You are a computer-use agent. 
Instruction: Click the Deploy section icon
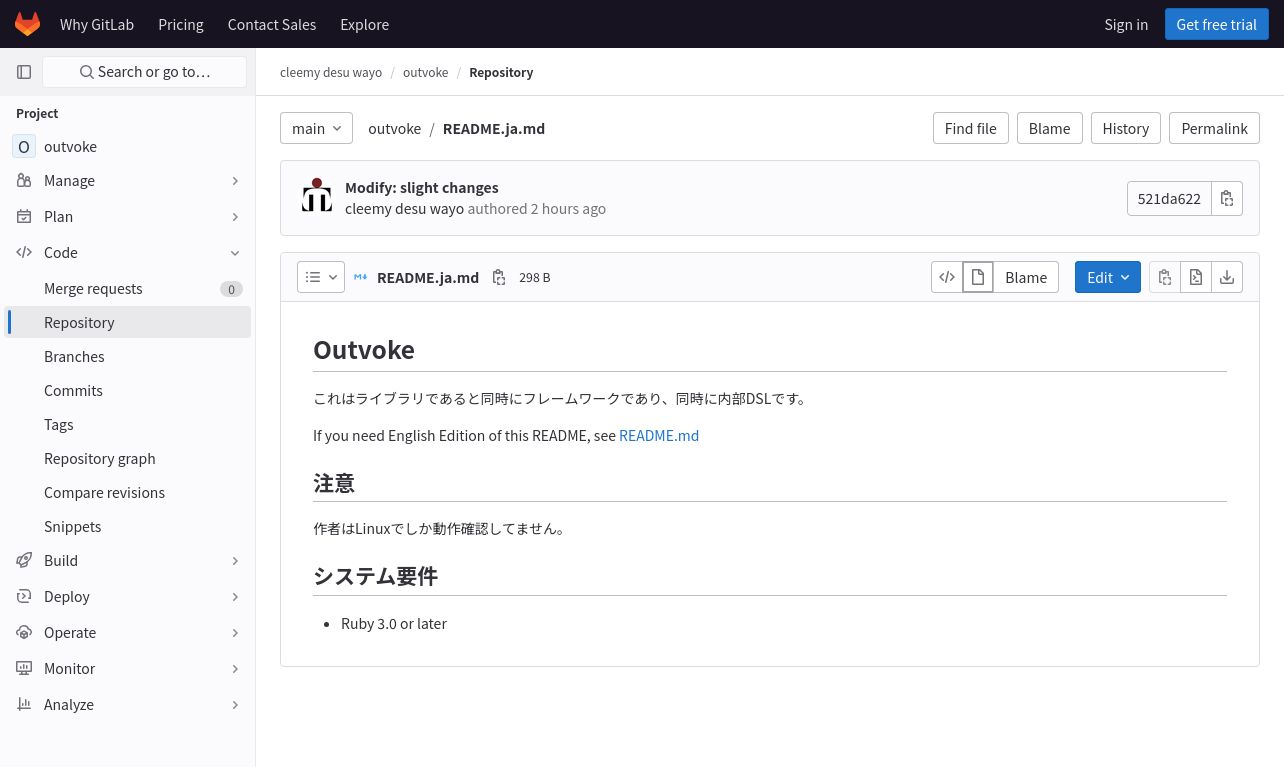pyautogui.click(x=24, y=596)
